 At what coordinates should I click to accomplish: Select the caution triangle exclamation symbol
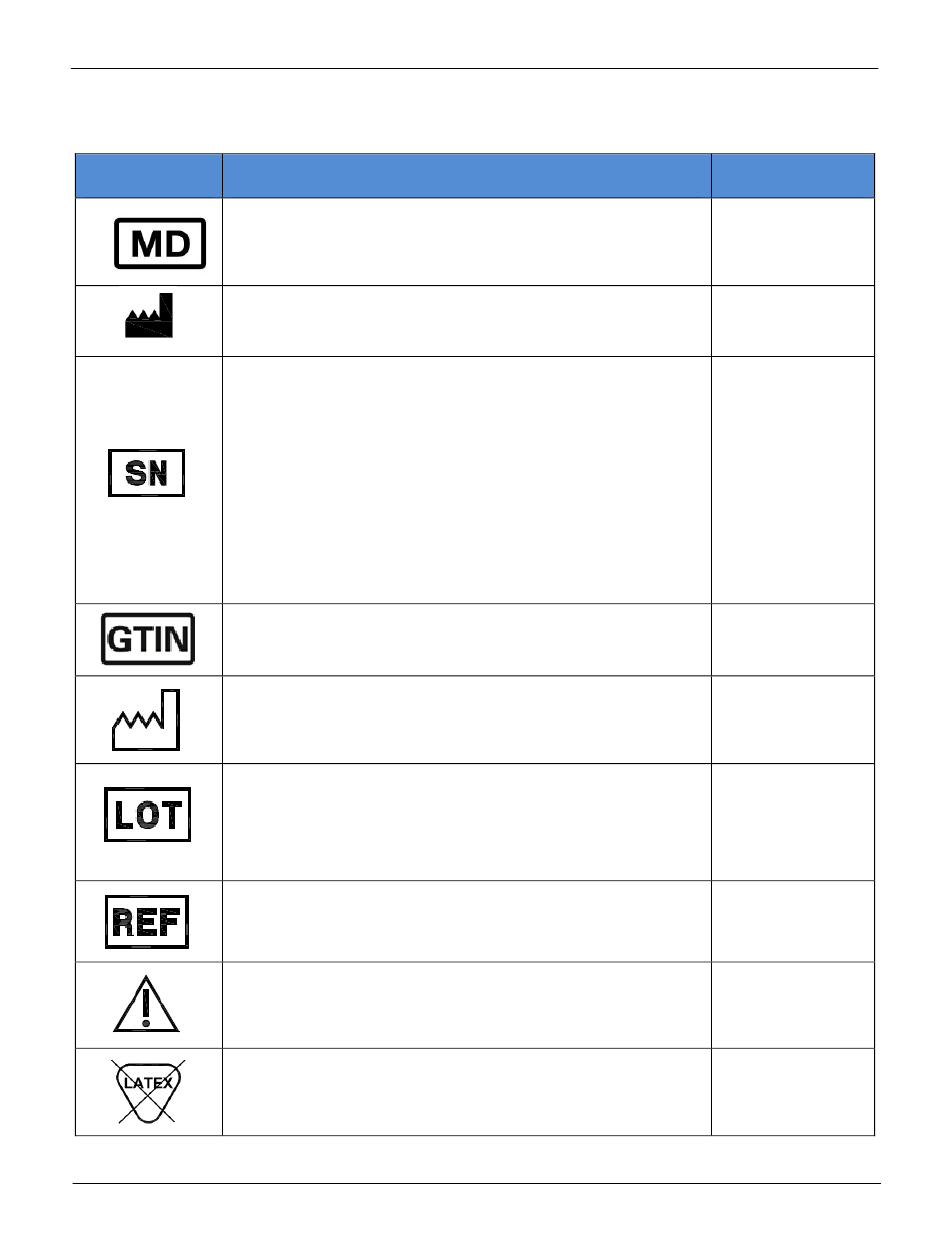(x=146, y=1003)
